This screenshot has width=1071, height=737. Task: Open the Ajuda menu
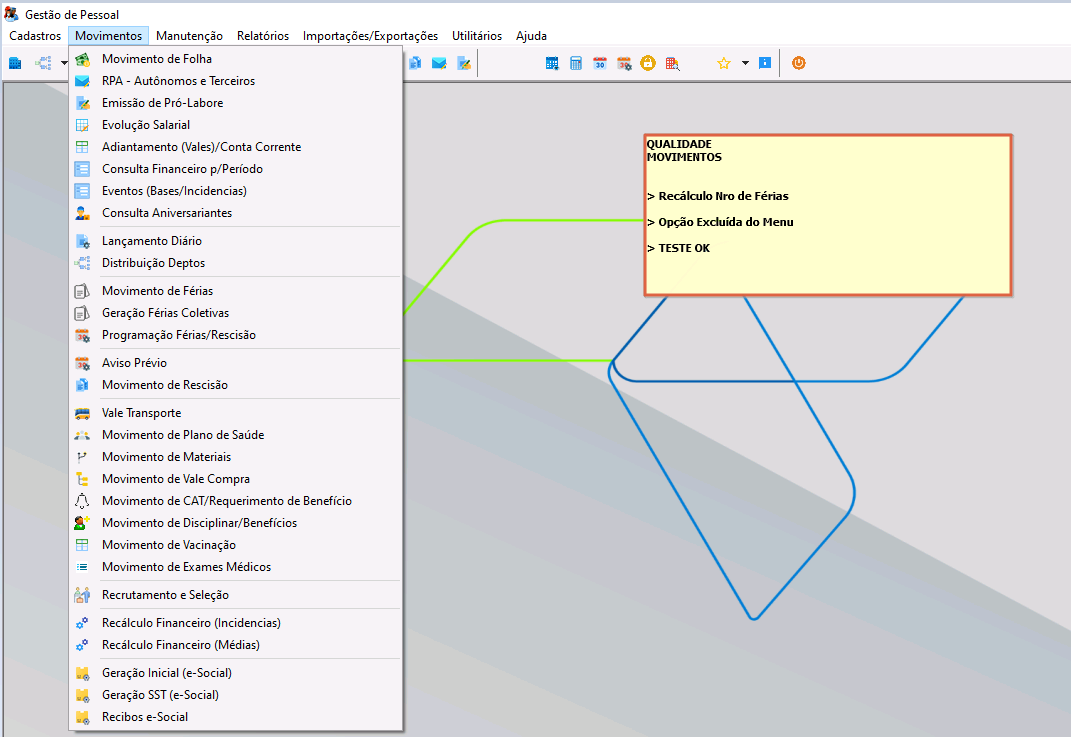pos(531,36)
